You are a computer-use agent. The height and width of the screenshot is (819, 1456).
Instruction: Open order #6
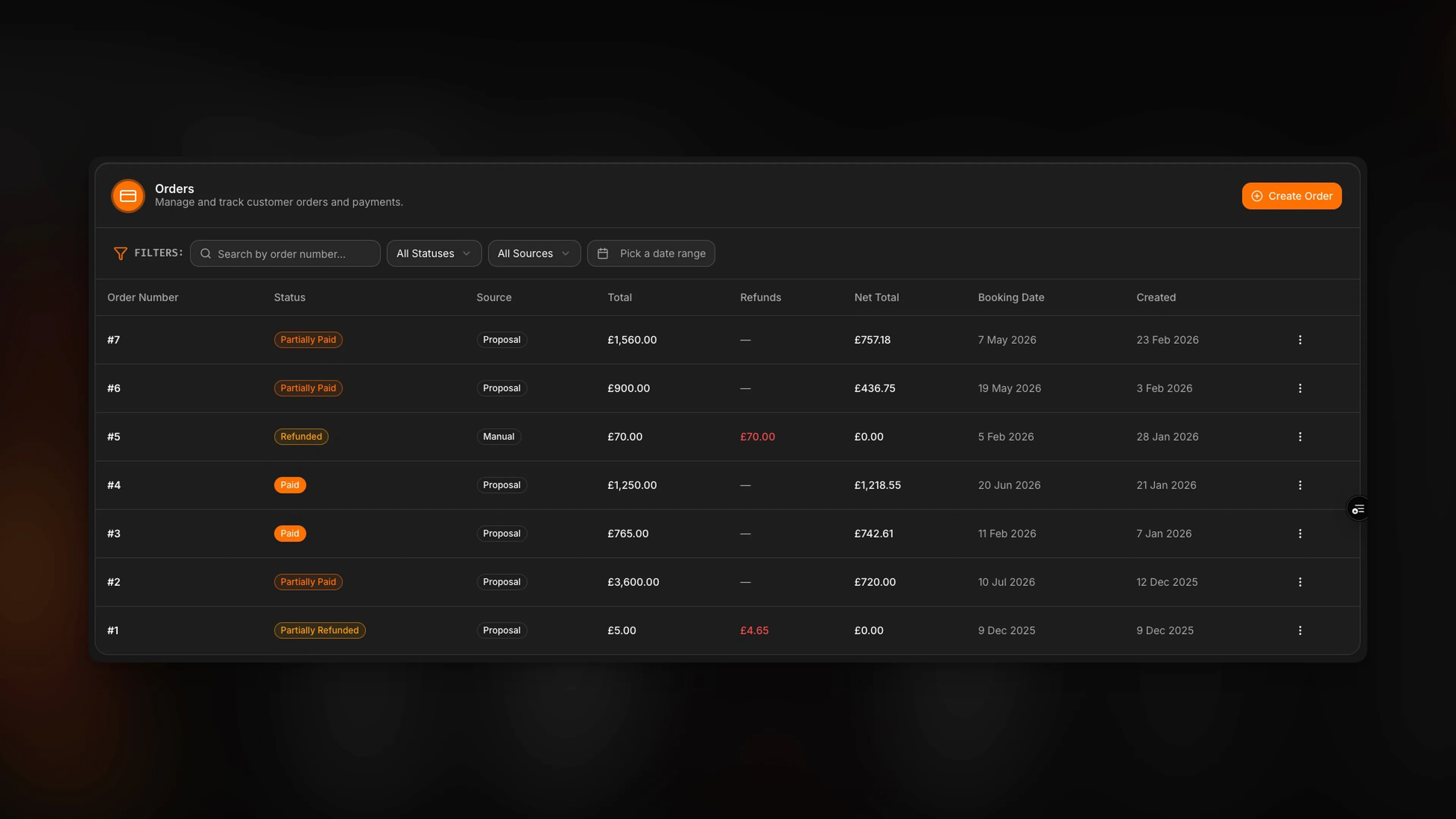point(114,388)
